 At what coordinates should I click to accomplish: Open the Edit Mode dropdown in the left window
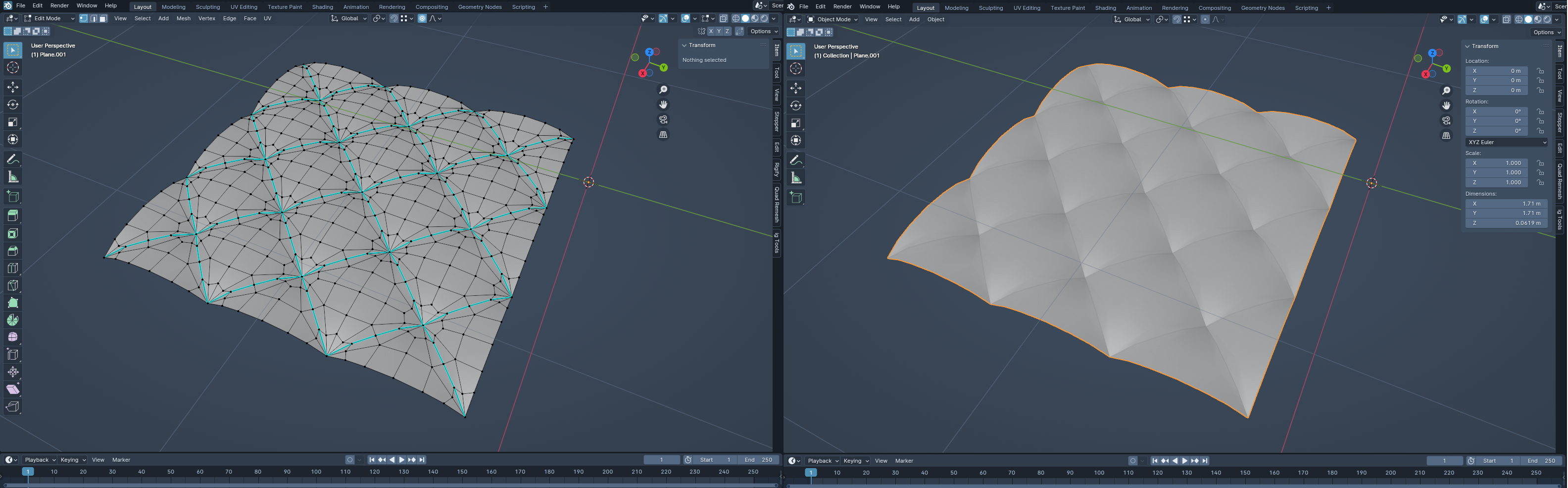[x=49, y=18]
